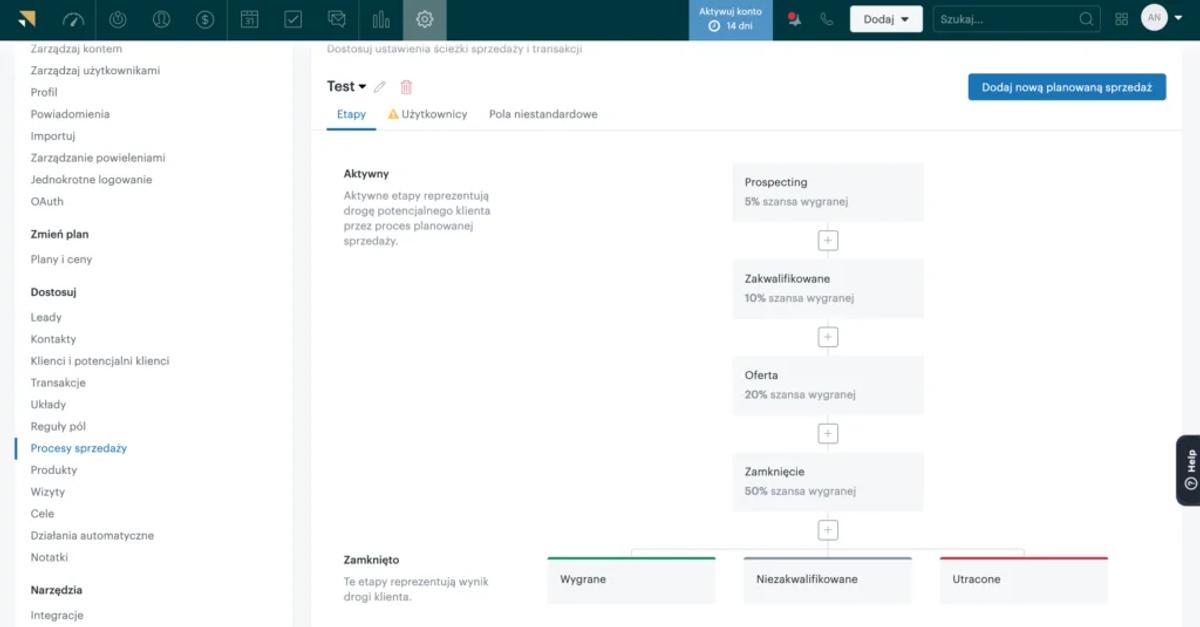Click the AN user avatar
Image resolution: width=1200 pixels, height=627 pixels.
click(1154, 18)
